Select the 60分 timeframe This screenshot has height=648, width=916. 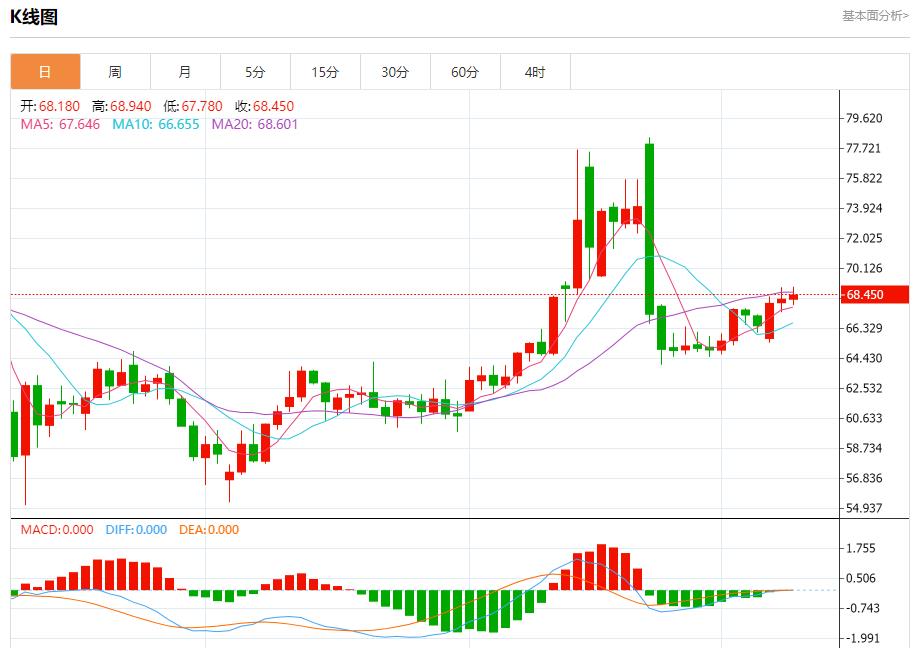(x=464, y=71)
